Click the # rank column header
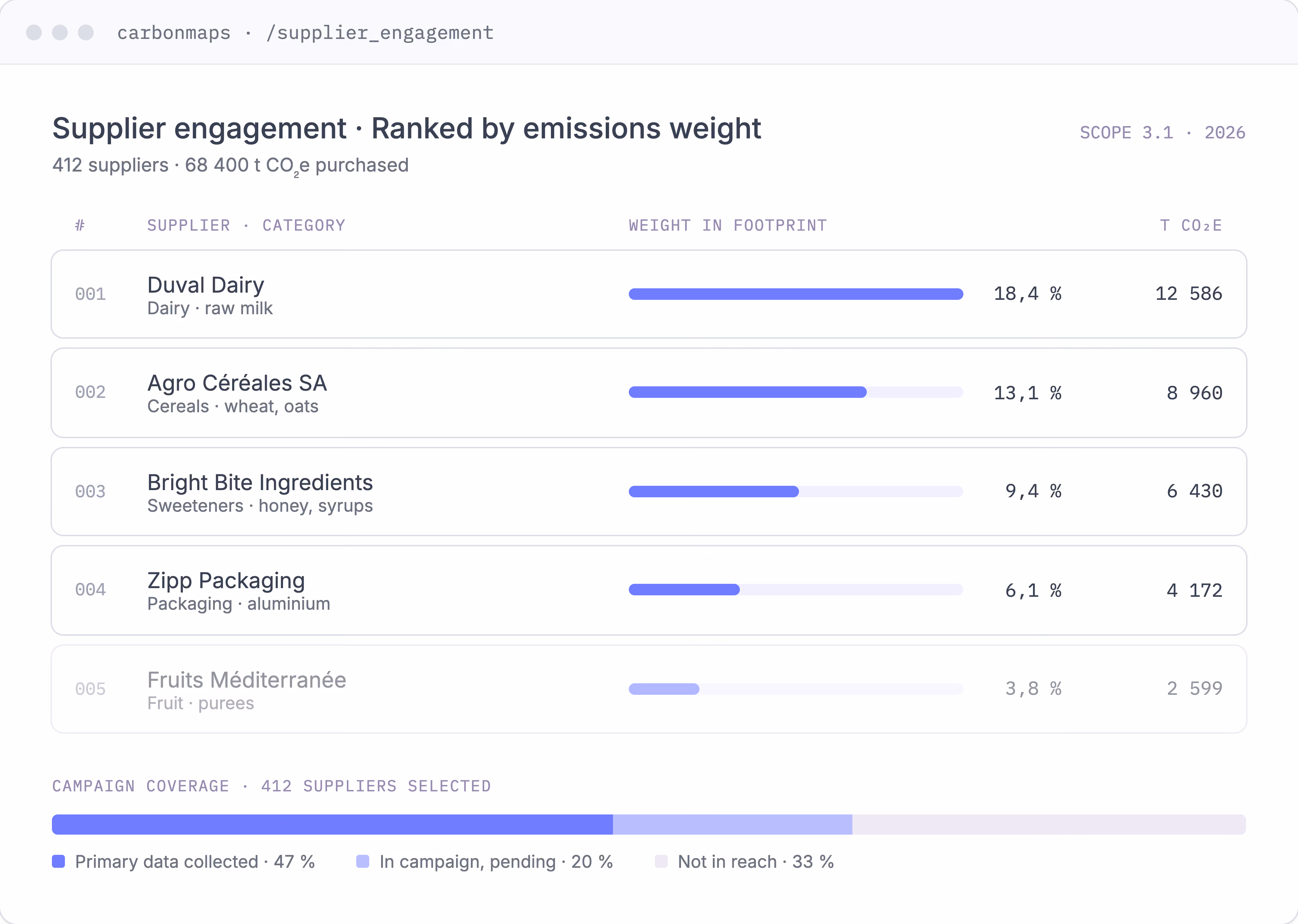 tap(80, 225)
